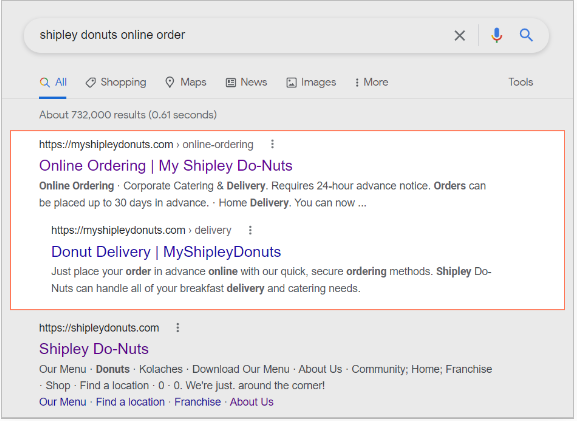Viewport: 577px width, 421px height.
Task: Open 'Online Ordering | My Shipley Do-Nuts' result
Action: (x=166, y=166)
